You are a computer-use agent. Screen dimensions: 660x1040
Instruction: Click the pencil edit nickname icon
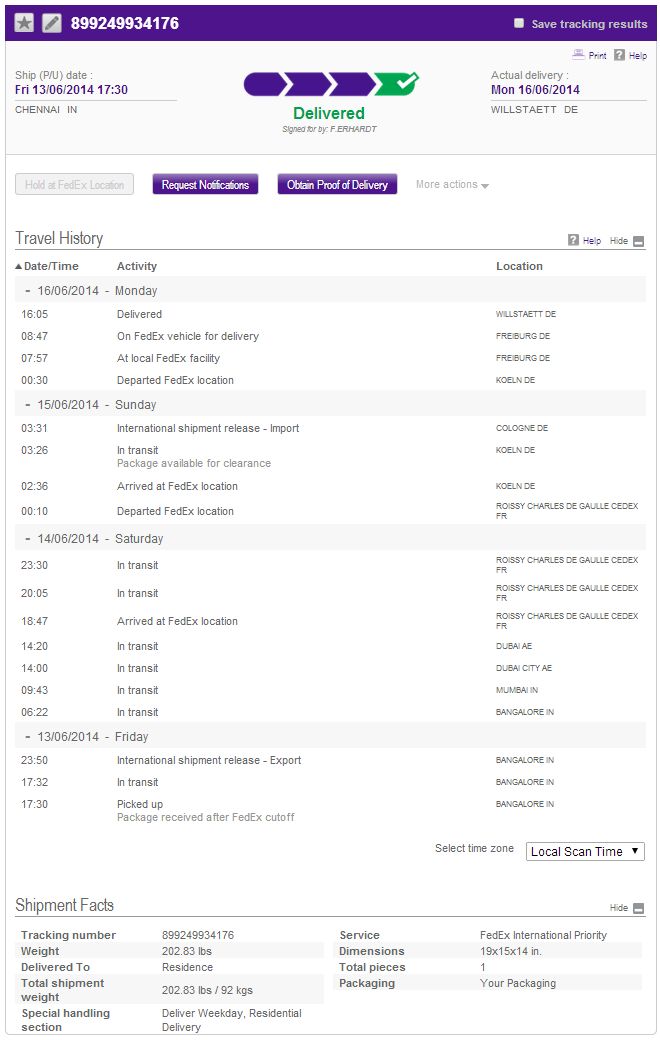click(x=51, y=23)
